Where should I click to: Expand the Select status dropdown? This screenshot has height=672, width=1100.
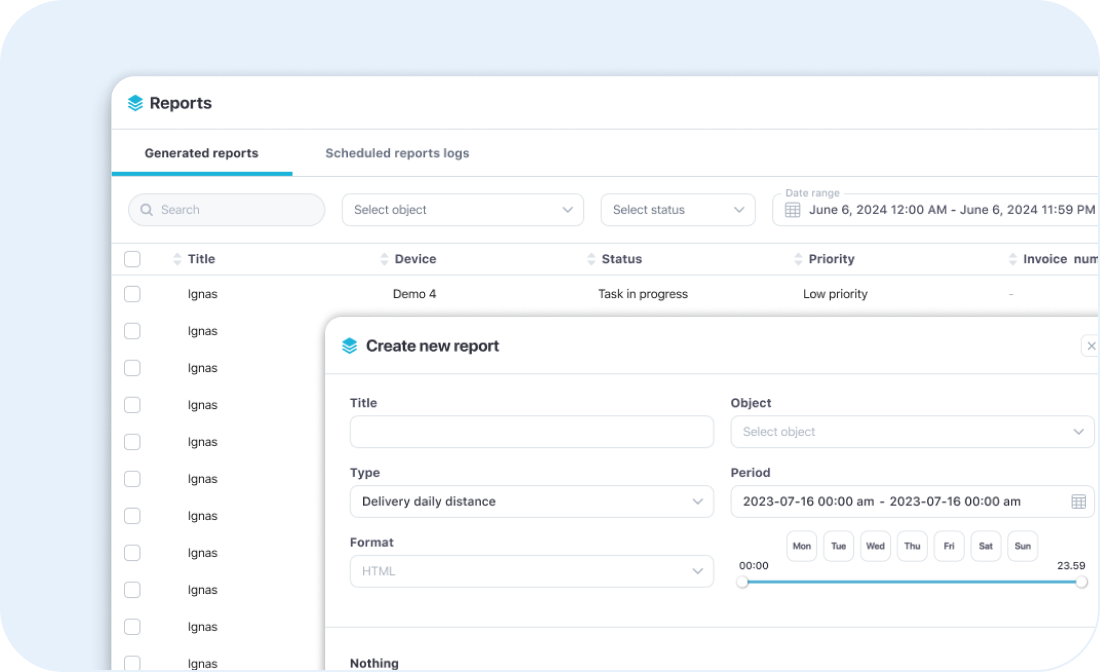[x=678, y=210]
